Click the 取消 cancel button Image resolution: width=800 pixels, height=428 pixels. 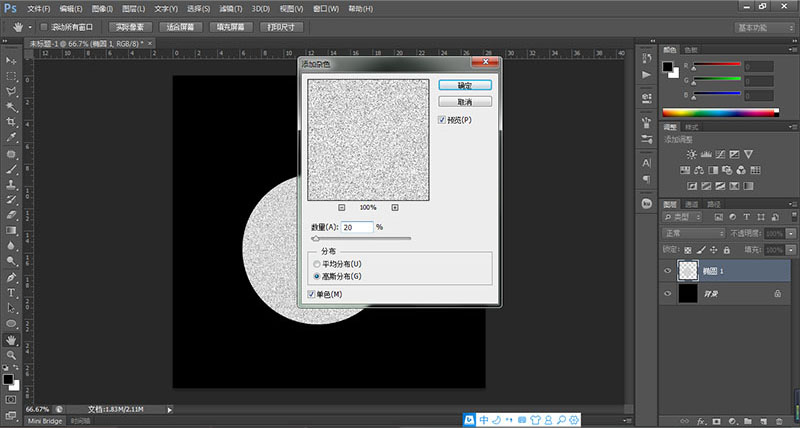click(x=463, y=102)
